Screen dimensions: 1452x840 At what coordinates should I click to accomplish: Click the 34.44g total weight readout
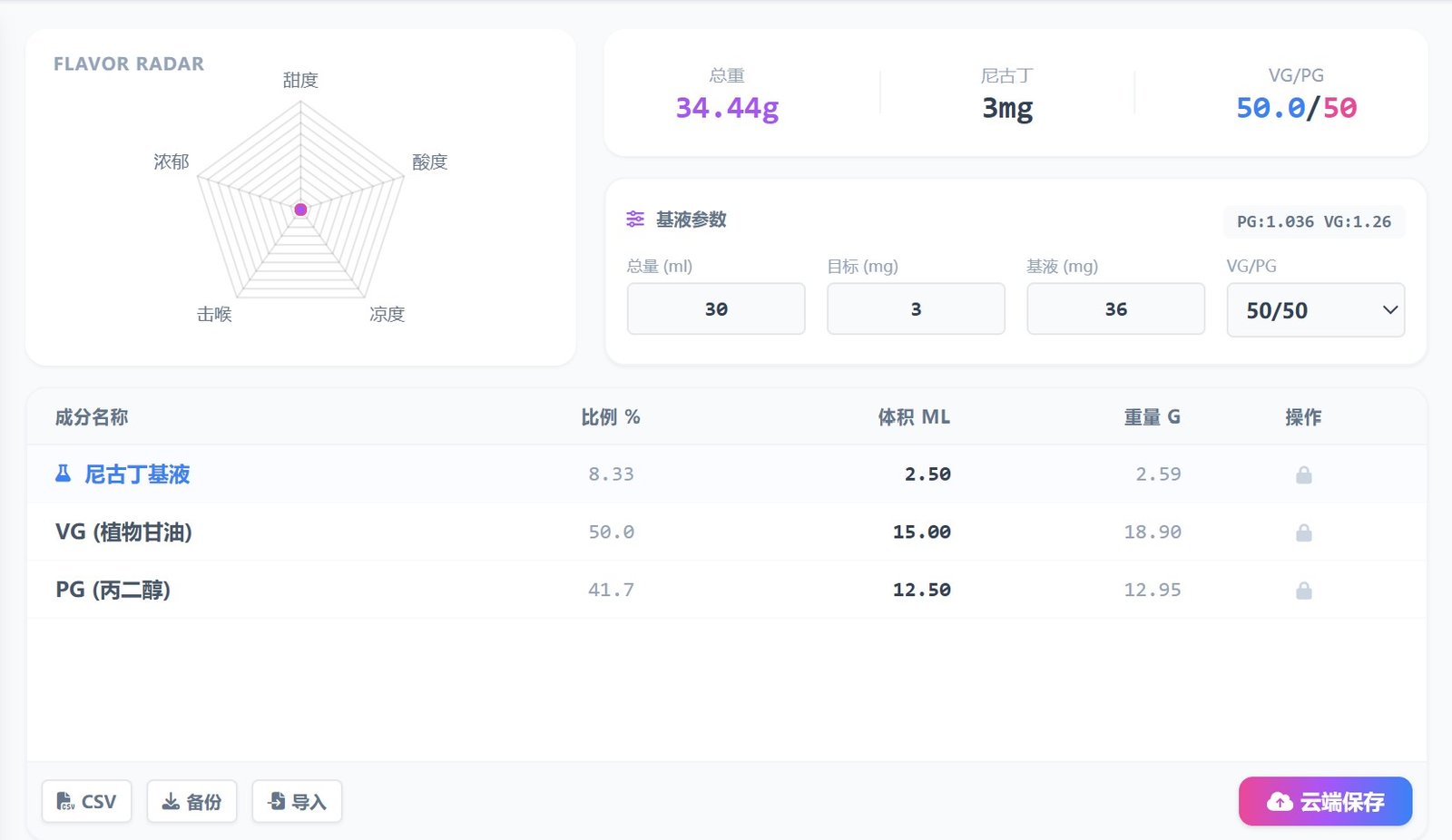[x=727, y=108]
